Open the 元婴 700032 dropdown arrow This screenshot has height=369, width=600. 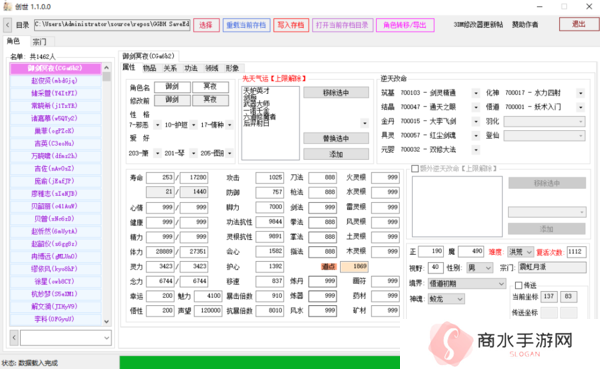coord(476,150)
